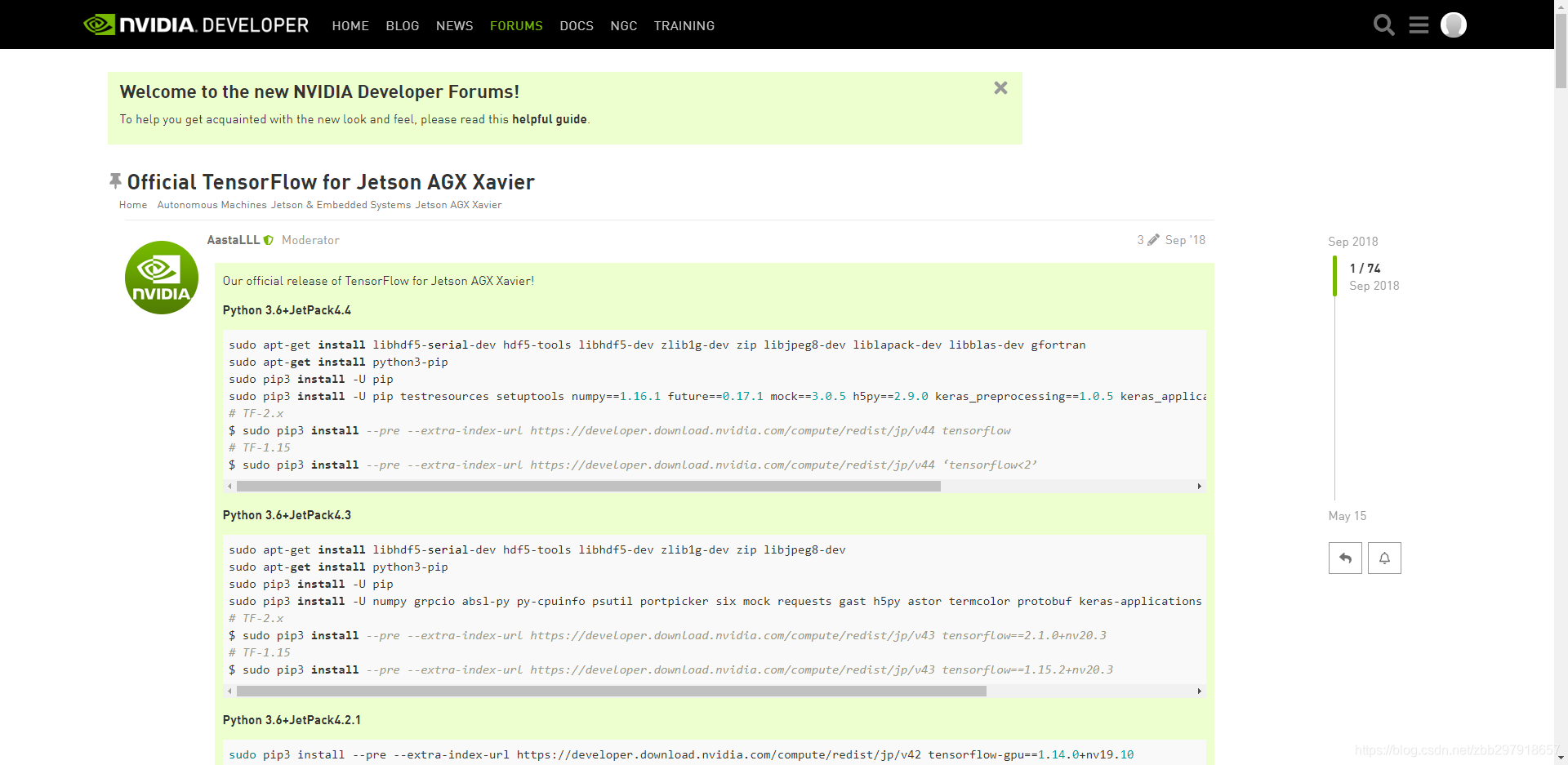Click the NVIDIA Developer logo

196,24
